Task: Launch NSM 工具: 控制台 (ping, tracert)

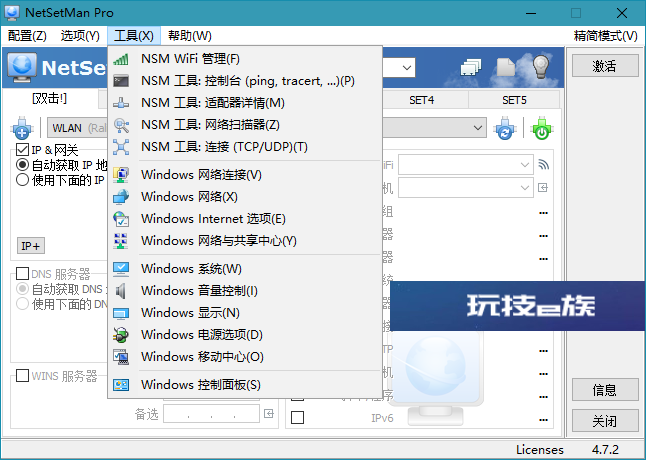Action: point(245,81)
